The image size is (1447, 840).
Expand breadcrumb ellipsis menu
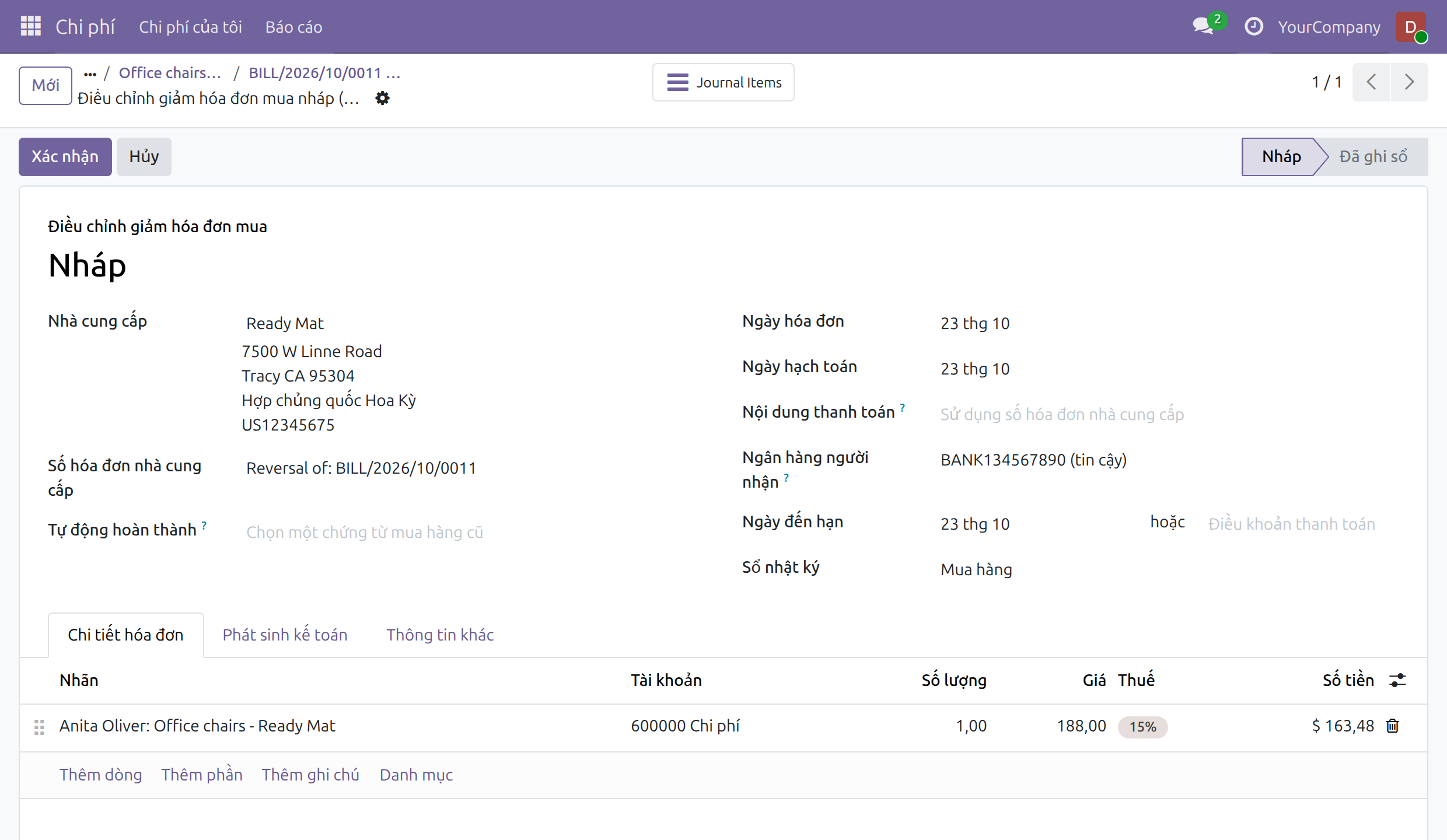(x=90, y=73)
